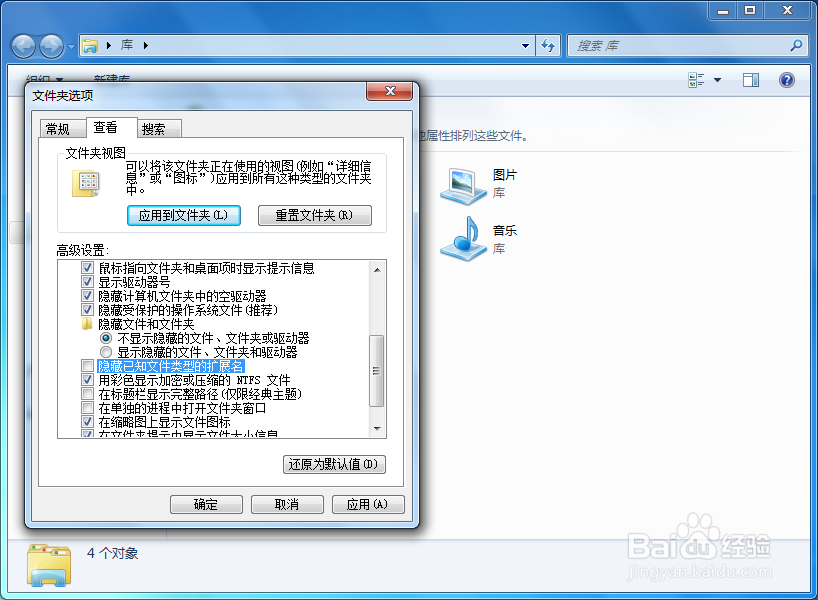Open the recent pages arrow beside forward button
The width and height of the screenshot is (818, 600).
(71, 46)
